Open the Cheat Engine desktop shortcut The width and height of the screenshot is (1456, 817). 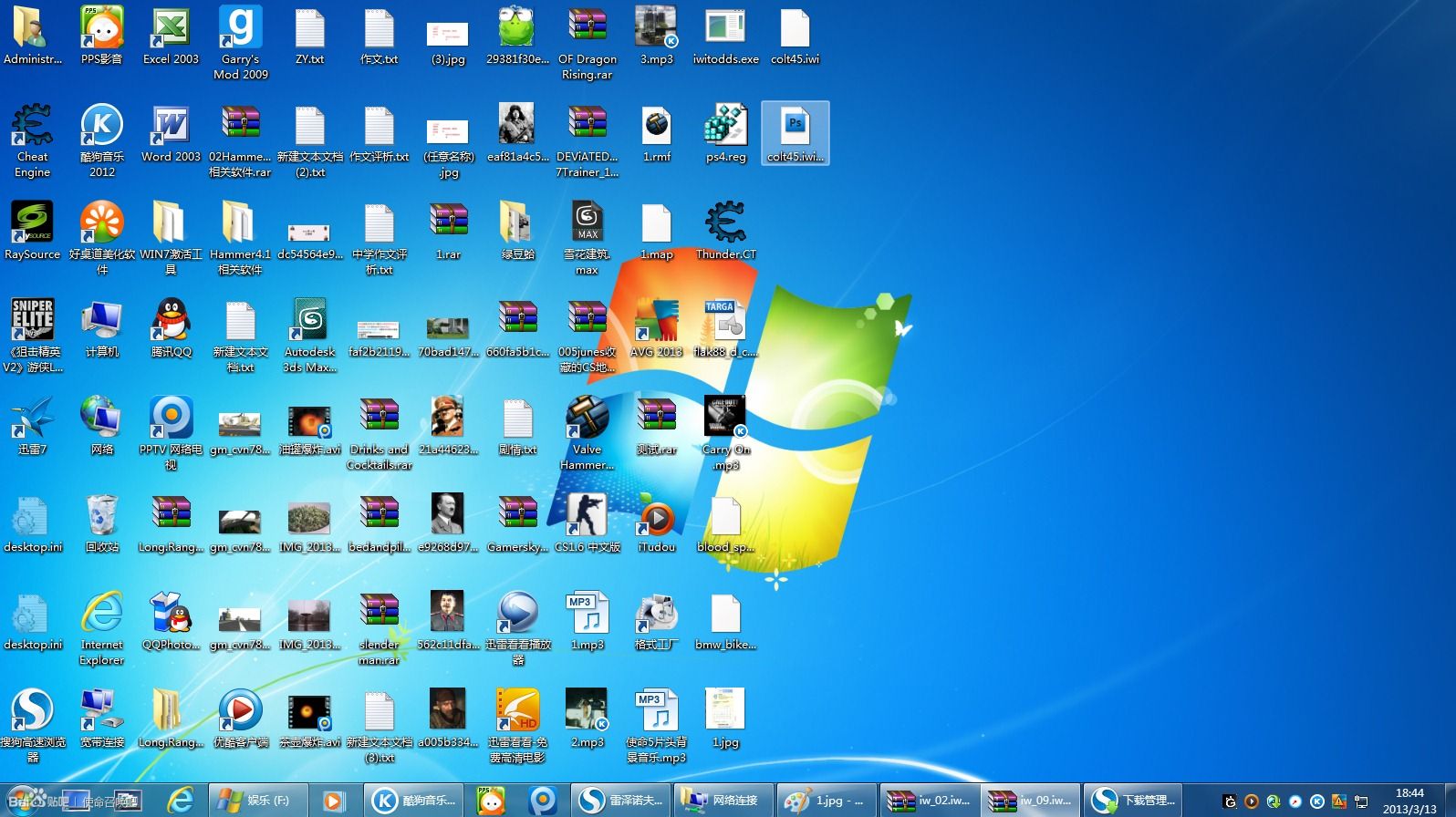(33, 141)
